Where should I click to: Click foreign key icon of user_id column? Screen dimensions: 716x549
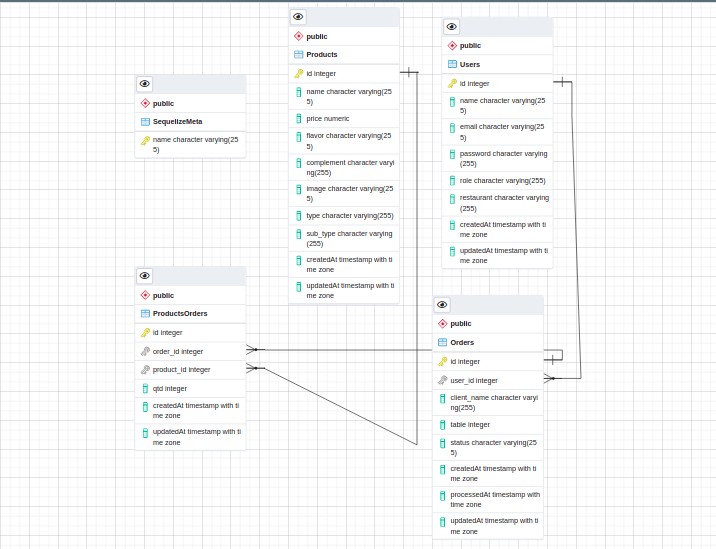coord(442,380)
